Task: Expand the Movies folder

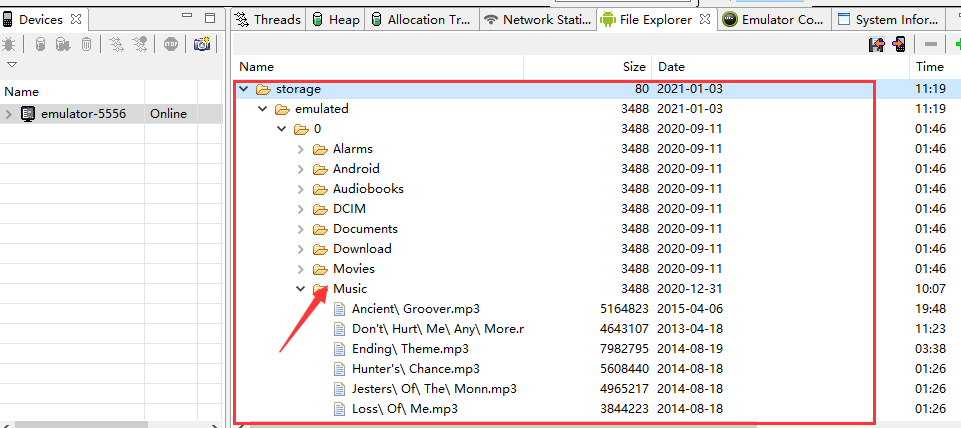Action: point(300,269)
